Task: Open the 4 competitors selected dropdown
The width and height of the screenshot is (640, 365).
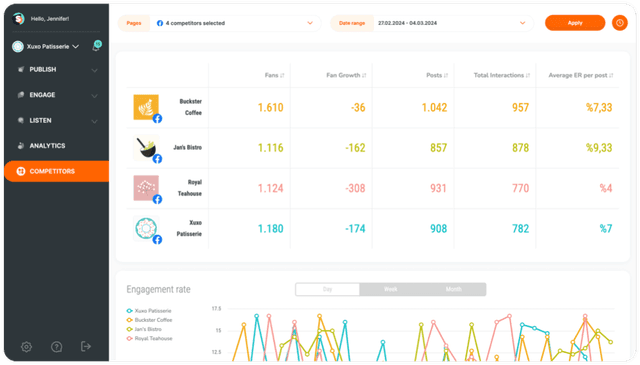Action: click(x=235, y=23)
